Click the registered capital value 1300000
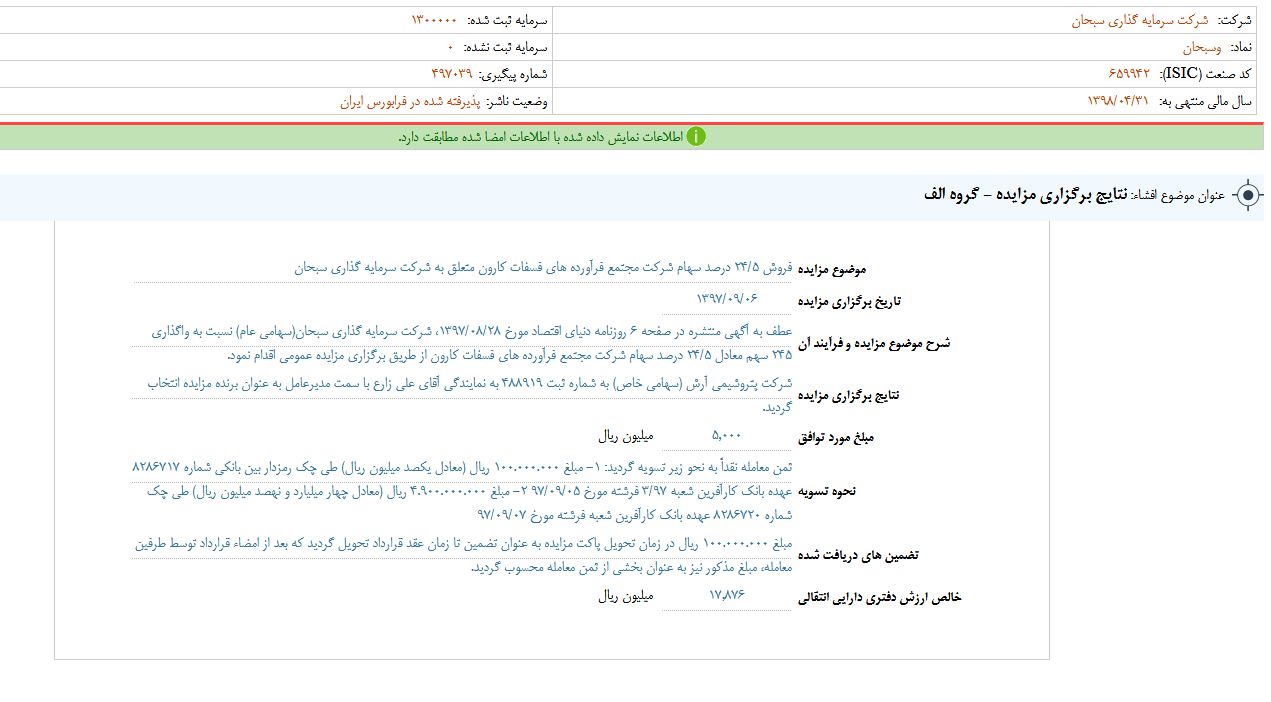Viewport: 1271px width, 702px height. [x=434, y=20]
